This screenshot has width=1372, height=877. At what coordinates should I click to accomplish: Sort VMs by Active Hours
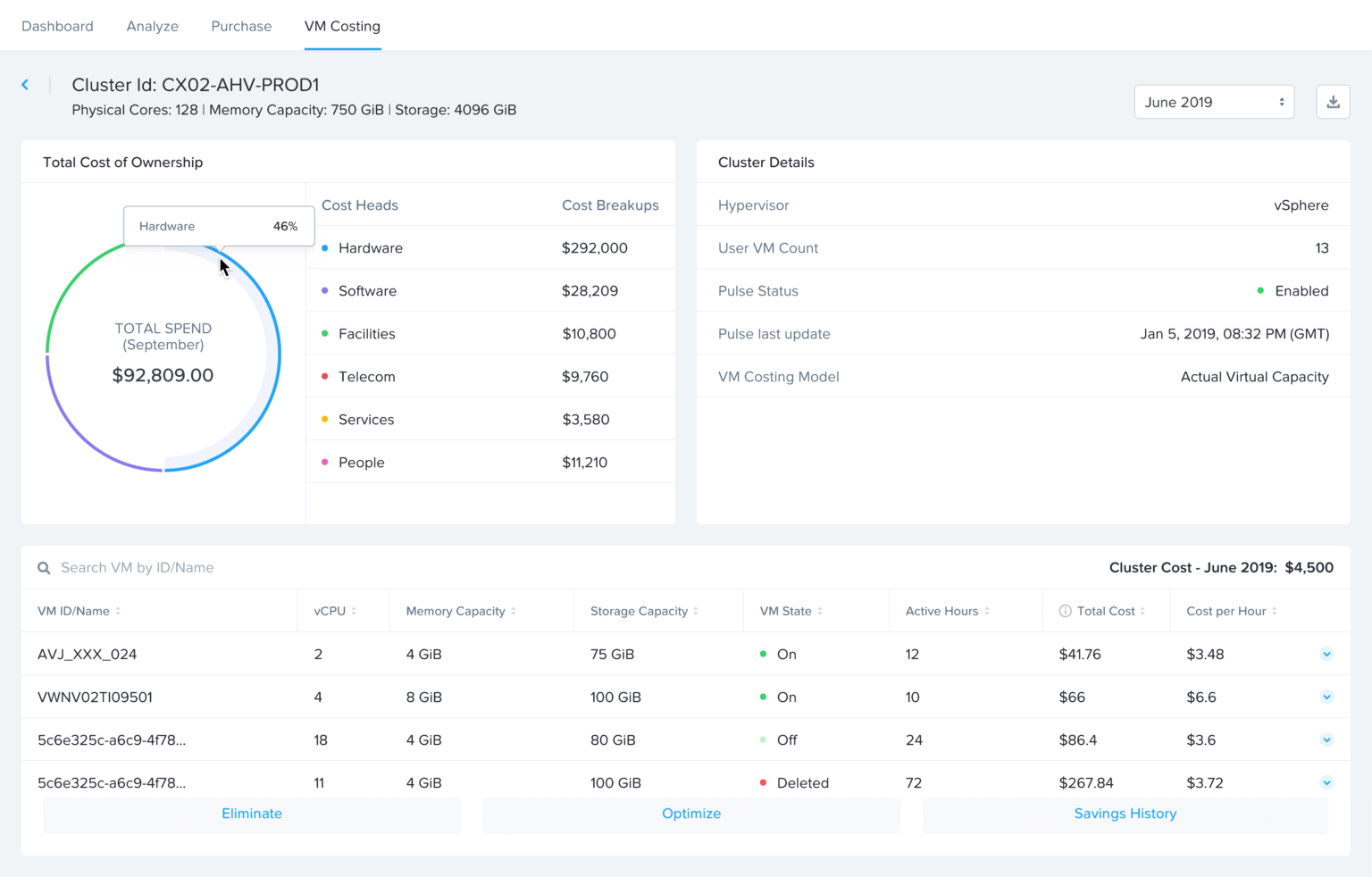click(988, 611)
